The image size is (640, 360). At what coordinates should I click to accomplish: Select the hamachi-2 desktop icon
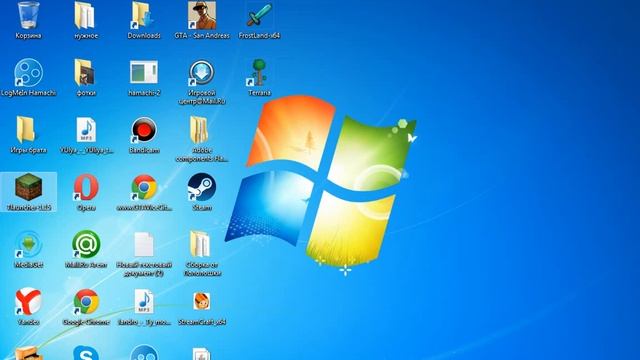[x=144, y=72]
